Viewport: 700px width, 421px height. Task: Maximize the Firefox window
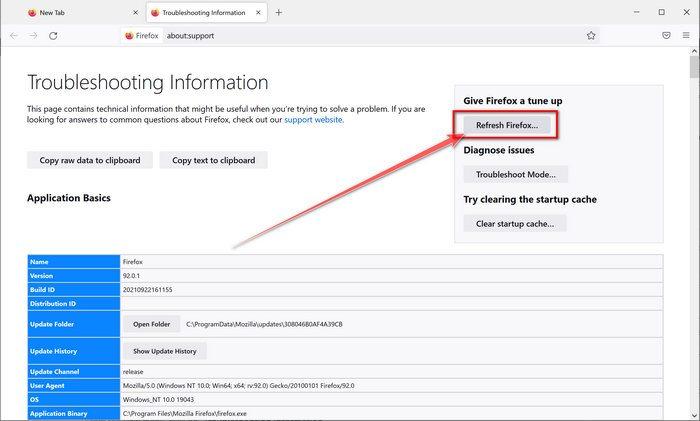[x=662, y=13]
